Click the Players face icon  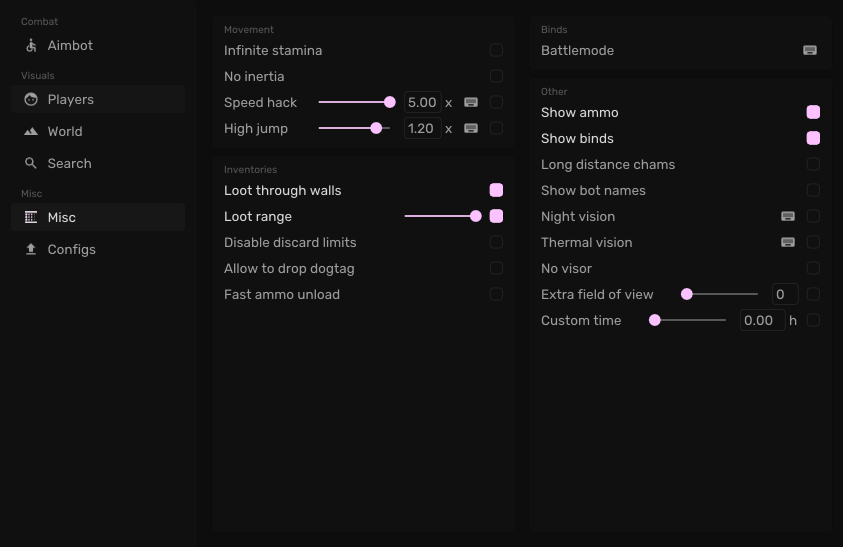coord(31,100)
